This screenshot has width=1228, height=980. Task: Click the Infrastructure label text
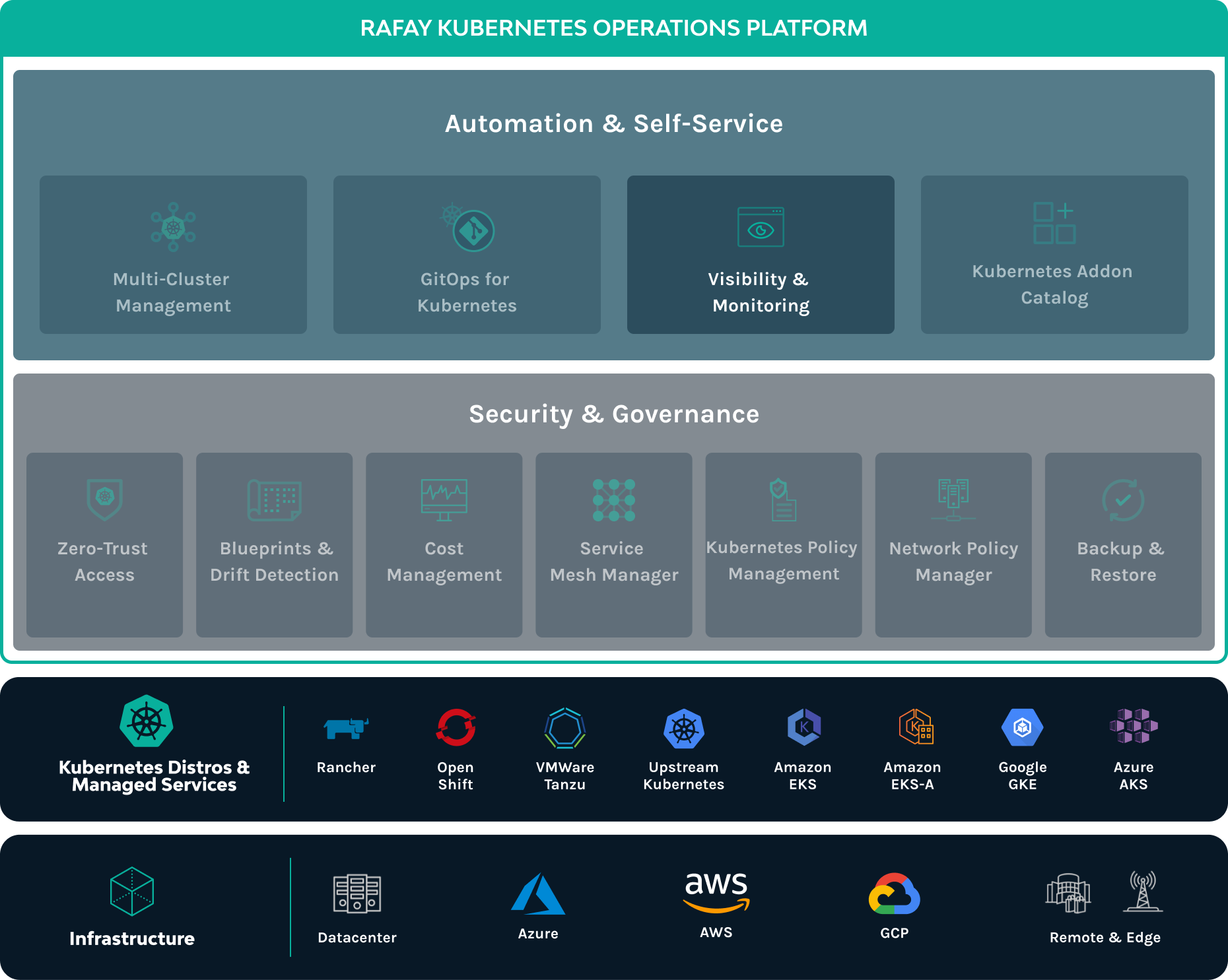coord(132,938)
